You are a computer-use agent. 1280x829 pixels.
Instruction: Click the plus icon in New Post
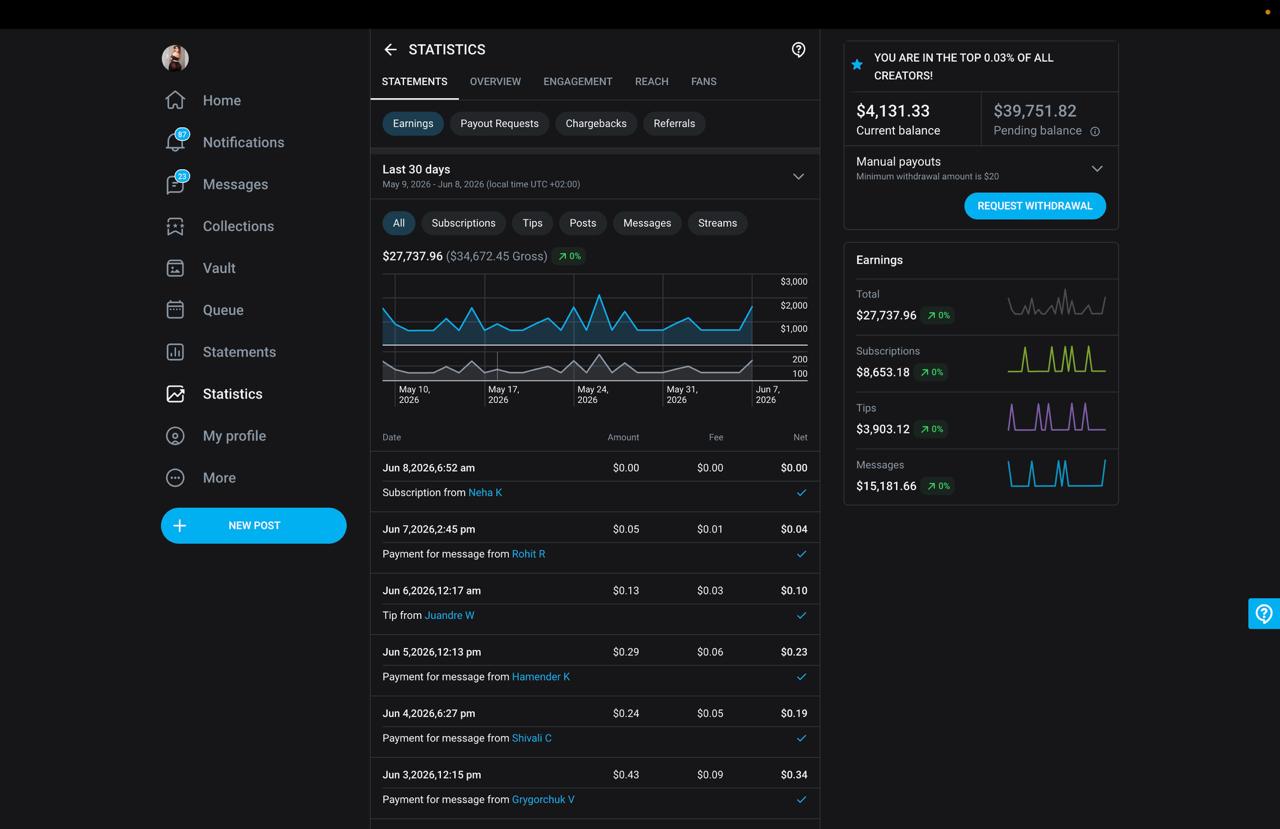click(x=180, y=526)
